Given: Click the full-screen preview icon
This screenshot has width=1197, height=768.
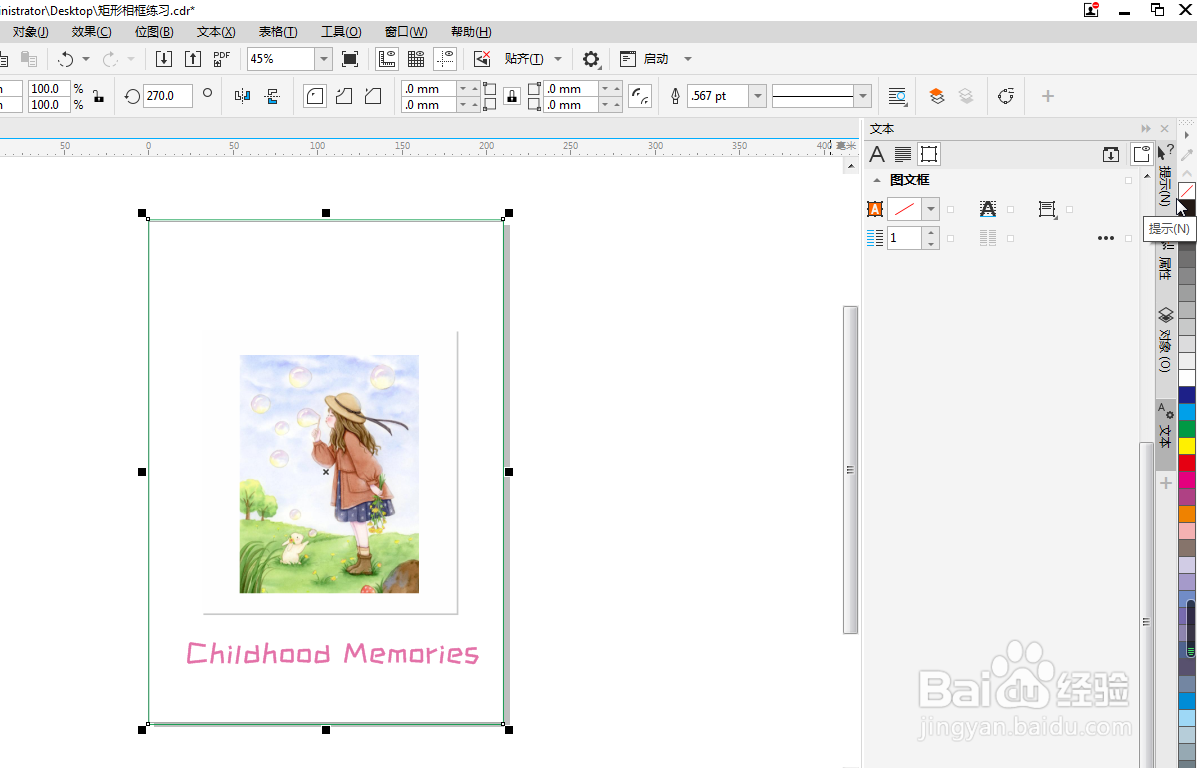Looking at the screenshot, I should [350, 59].
